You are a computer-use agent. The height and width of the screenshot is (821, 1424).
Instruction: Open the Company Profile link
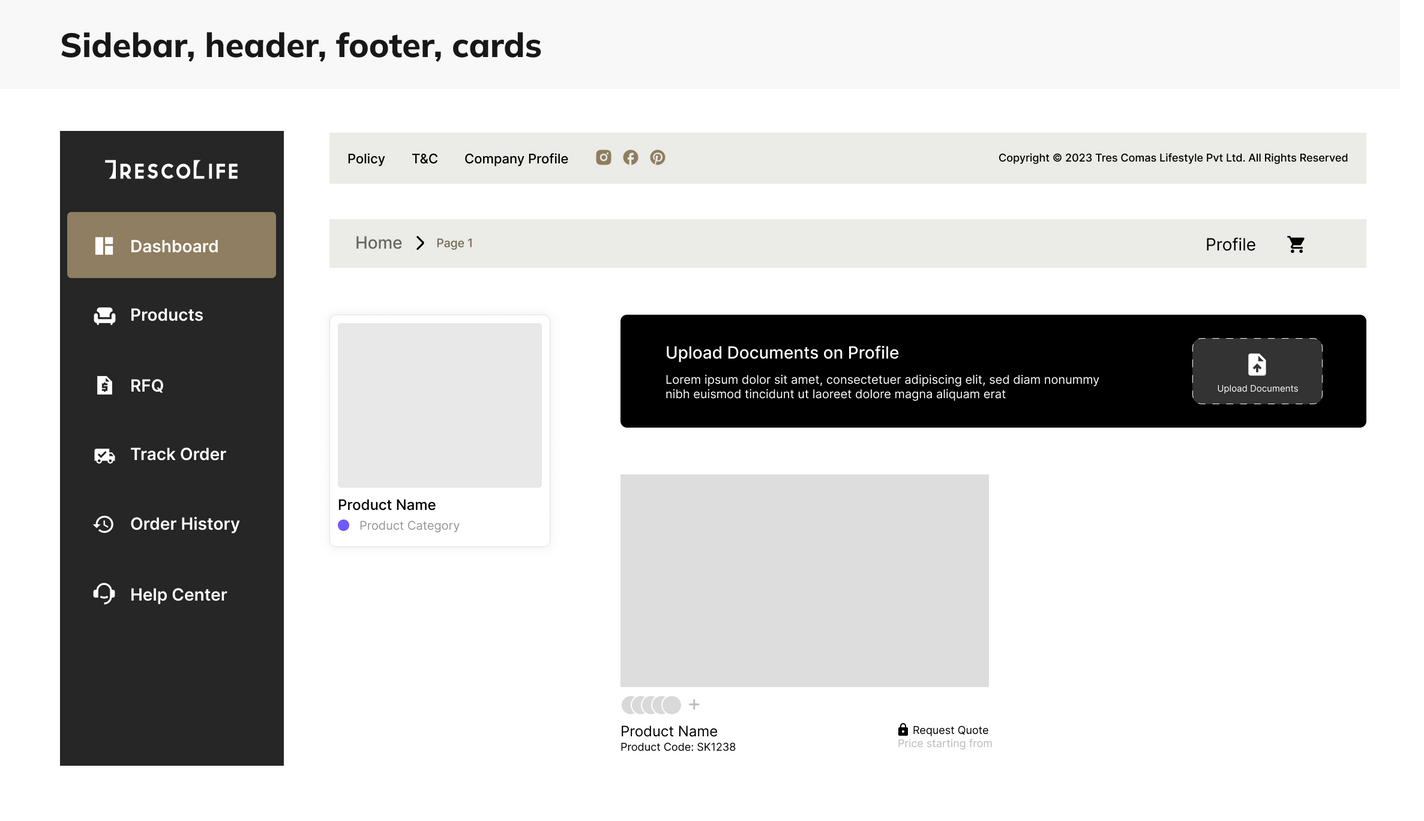[516, 158]
